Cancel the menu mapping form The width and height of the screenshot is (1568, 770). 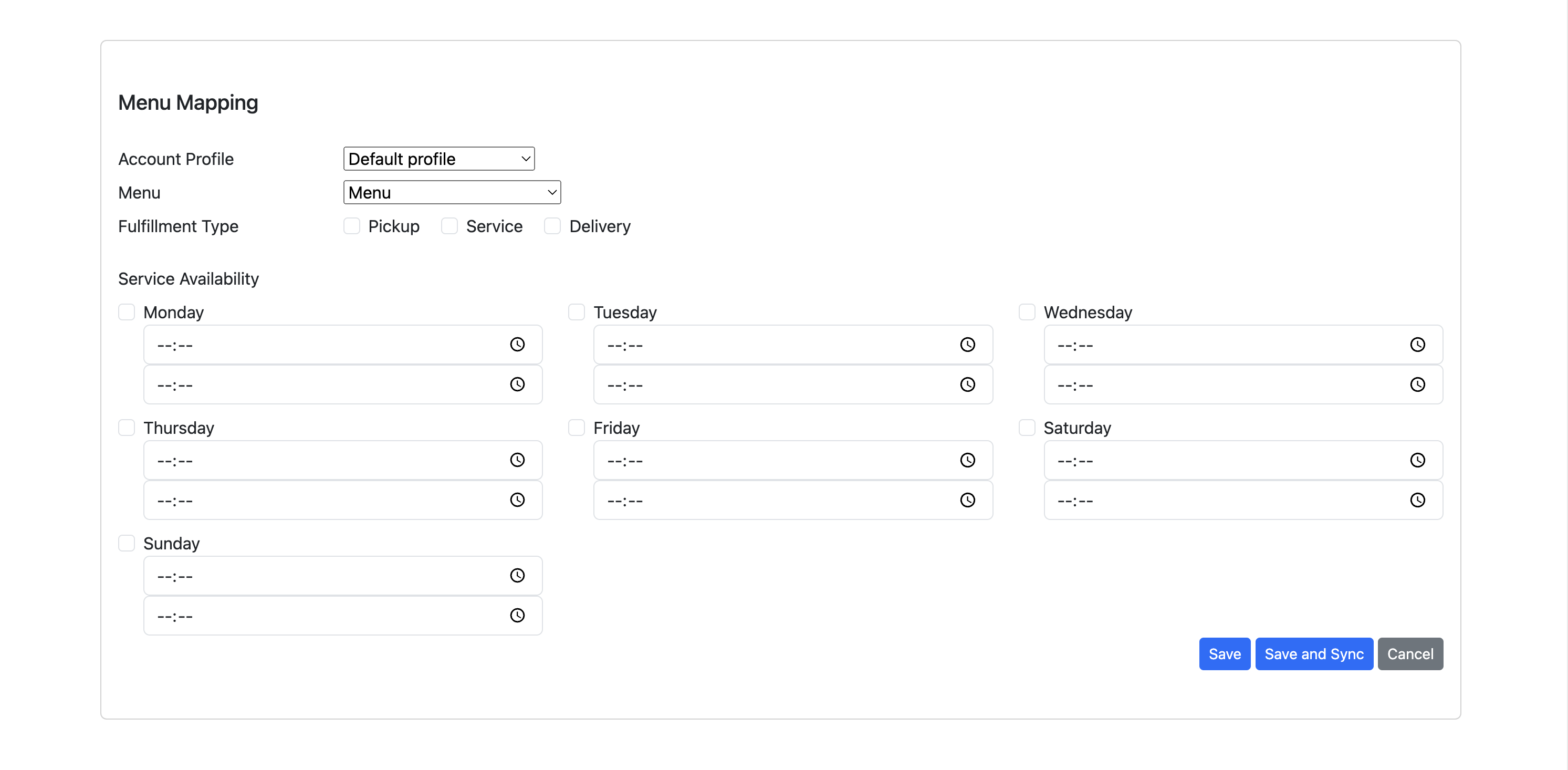point(1410,654)
